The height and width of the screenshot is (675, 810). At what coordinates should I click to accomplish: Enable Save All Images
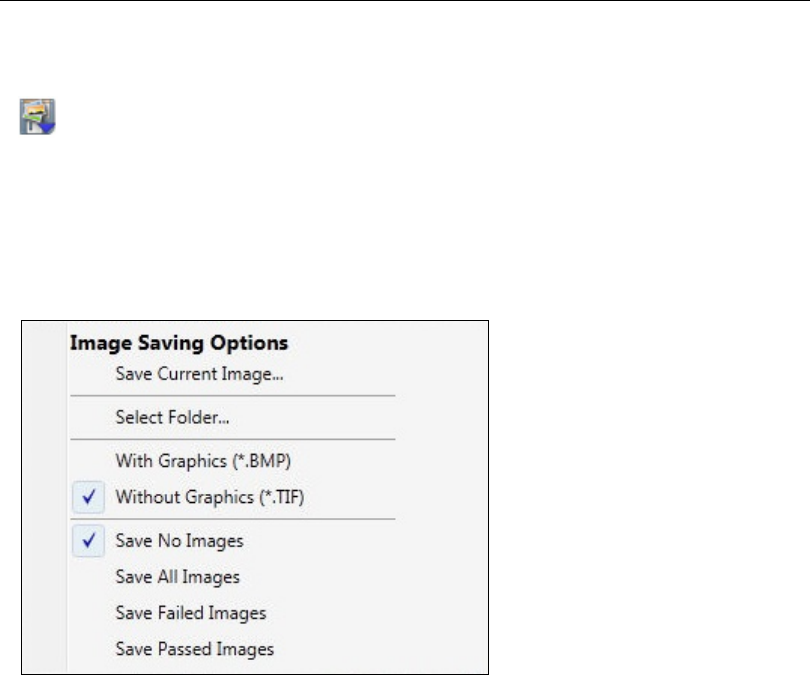pos(178,577)
